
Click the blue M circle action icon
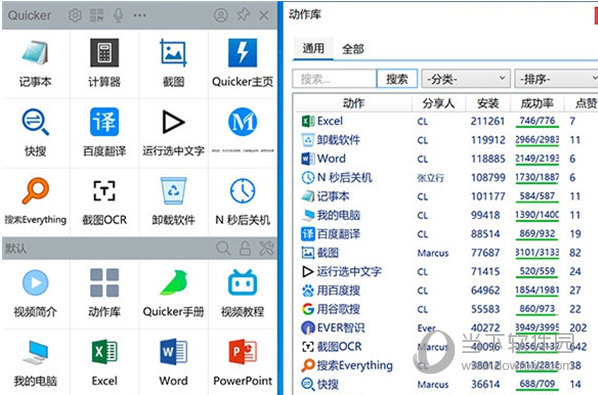pyautogui.click(x=243, y=122)
